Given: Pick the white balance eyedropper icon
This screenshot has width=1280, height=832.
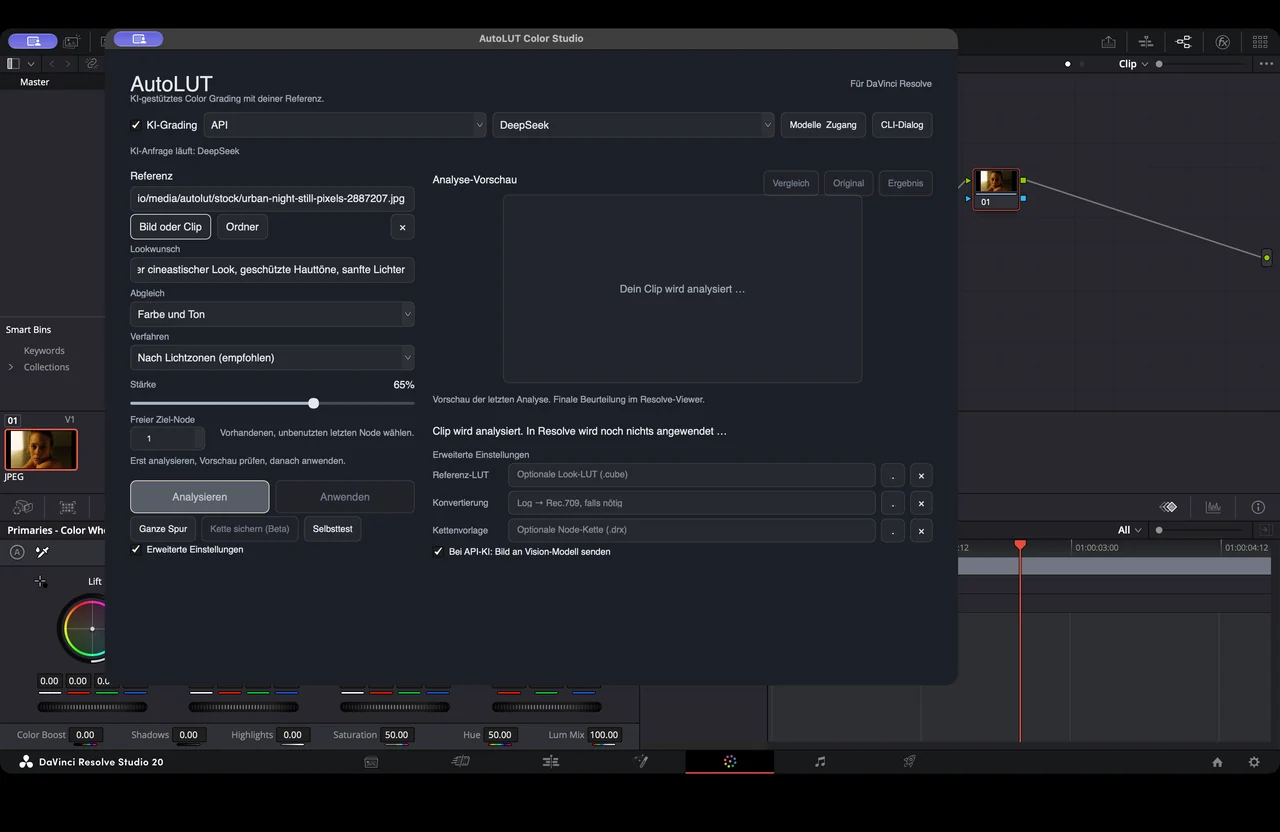Looking at the screenshot, I should coord(43,552).
